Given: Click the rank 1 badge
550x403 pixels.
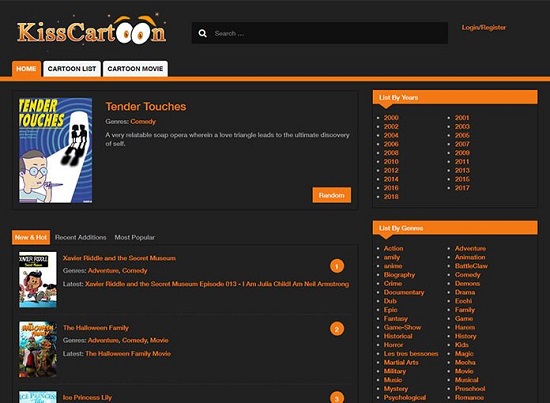Looking at the screenshot, I should pos(337,267).
